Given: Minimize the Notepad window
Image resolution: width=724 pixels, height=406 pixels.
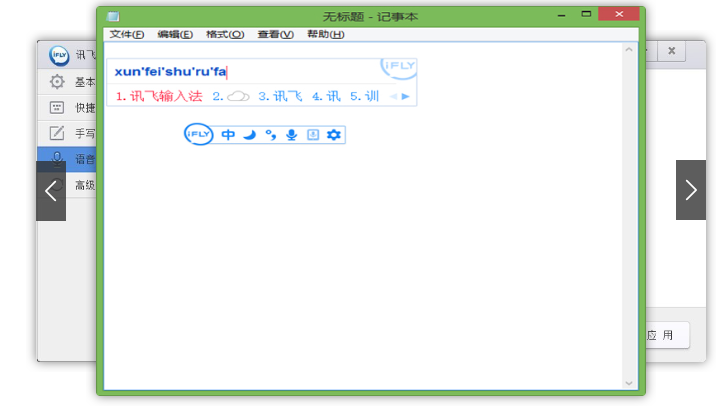Looking at the screenshot, I should click(x=561, y=15).
